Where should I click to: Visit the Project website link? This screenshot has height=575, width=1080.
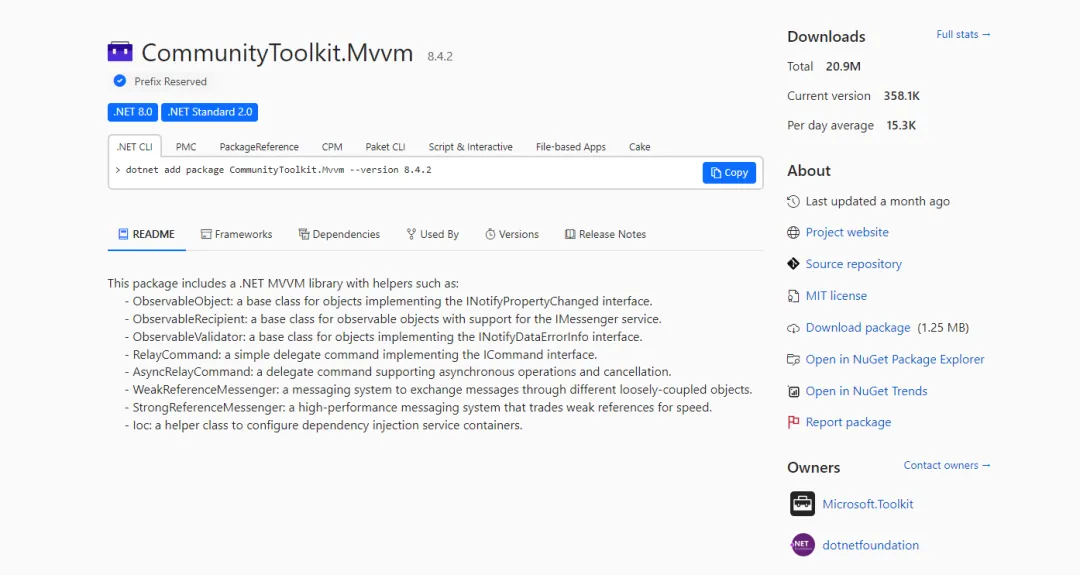pyautogui.click(x=847, y=233)
